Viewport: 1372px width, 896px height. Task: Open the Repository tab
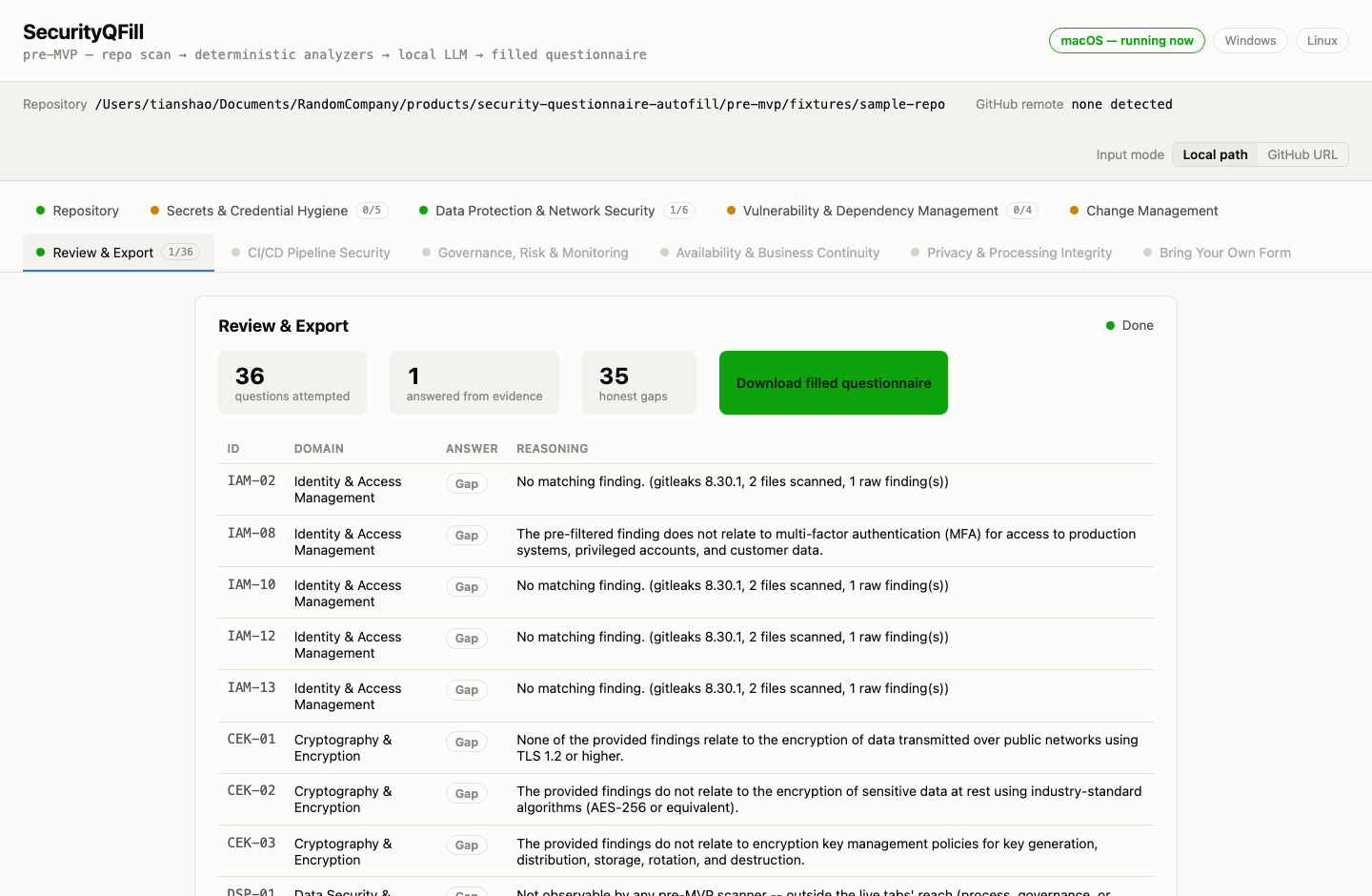(77, 211)
